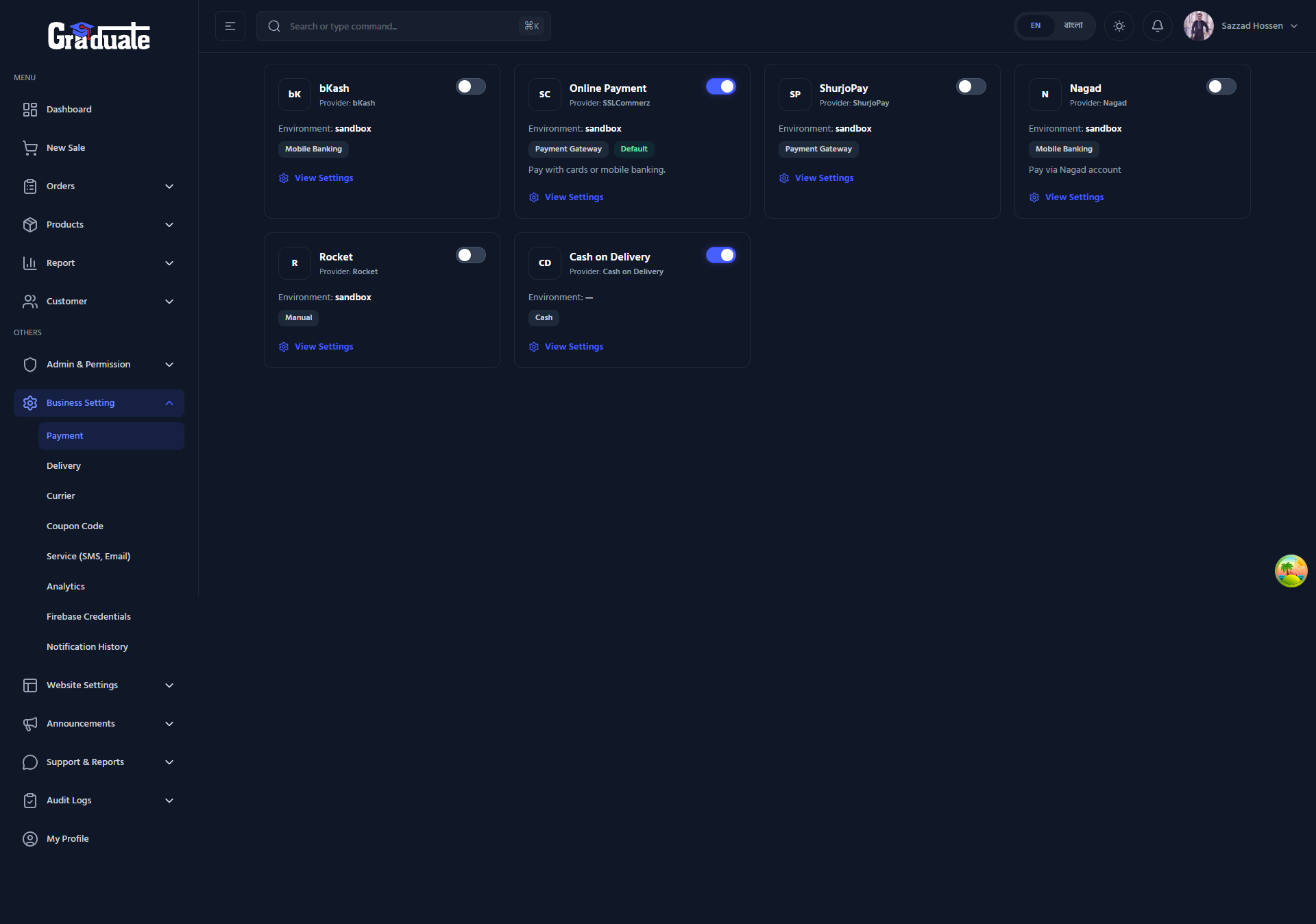The height and width of the screenshot is (924, 1316).
Task: Click the N badge on Nagad card
Action: tap(1045, 95)
